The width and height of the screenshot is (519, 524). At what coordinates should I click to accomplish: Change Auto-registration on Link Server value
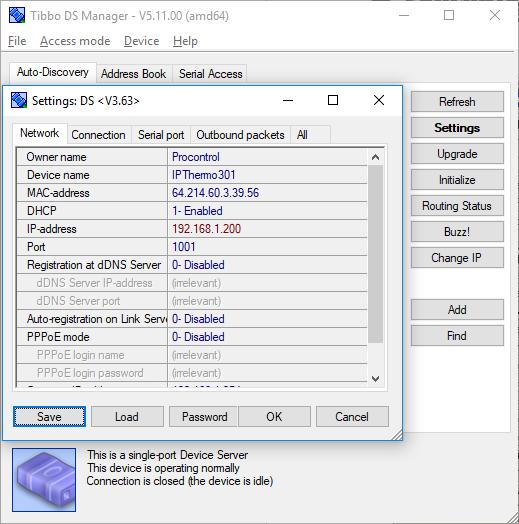click(x=267, y=319)
